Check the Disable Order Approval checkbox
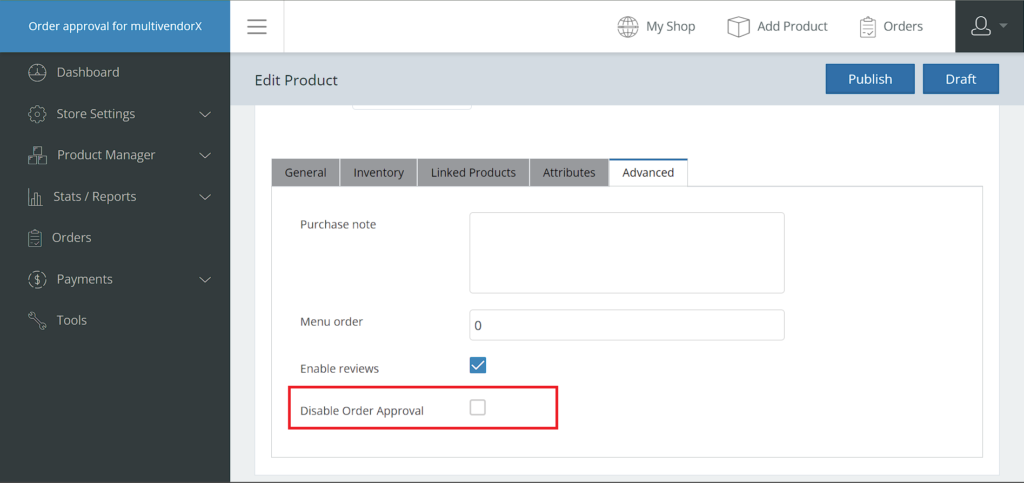The width and height of the screenshot is (1024, 483). tap(477, 407)
